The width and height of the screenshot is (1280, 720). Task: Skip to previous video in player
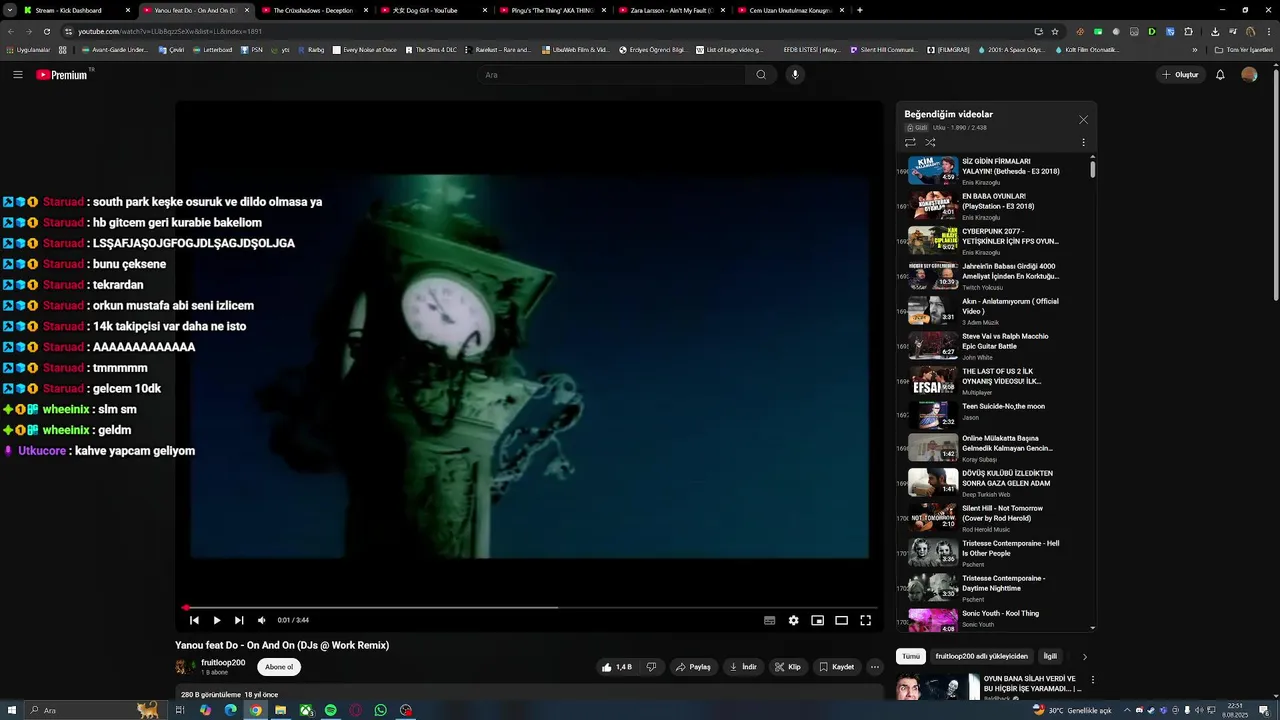click(194, 620)
